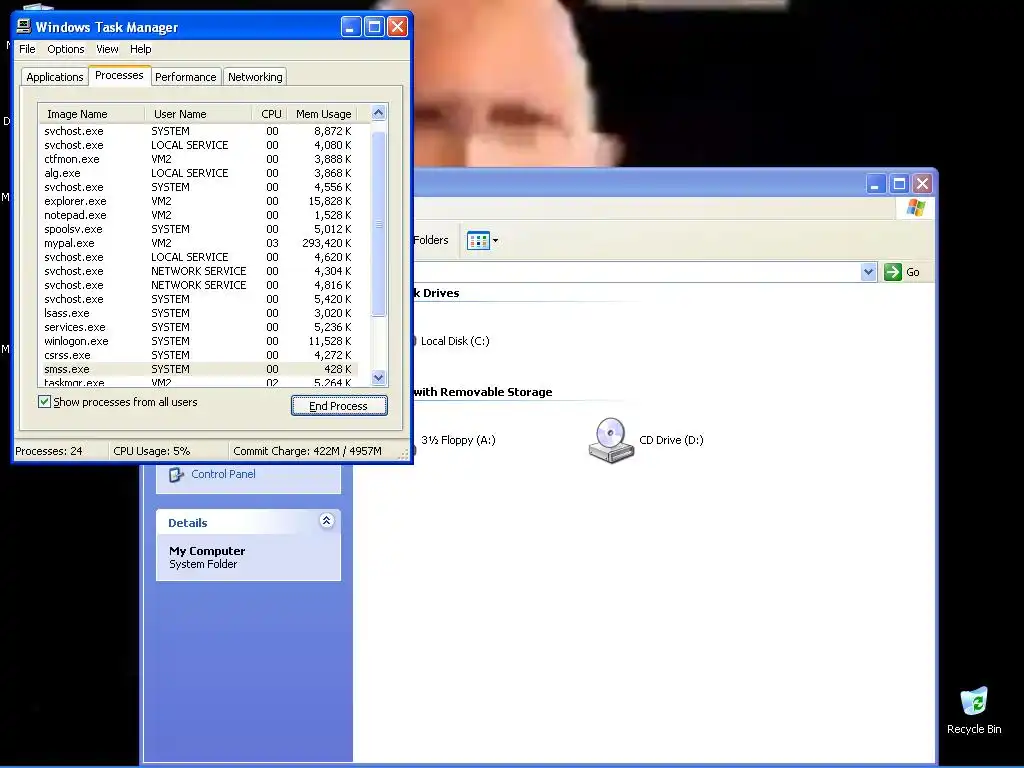Select the spoolsv.exe process row
1024x768 pixels.
tap(199, 229)
